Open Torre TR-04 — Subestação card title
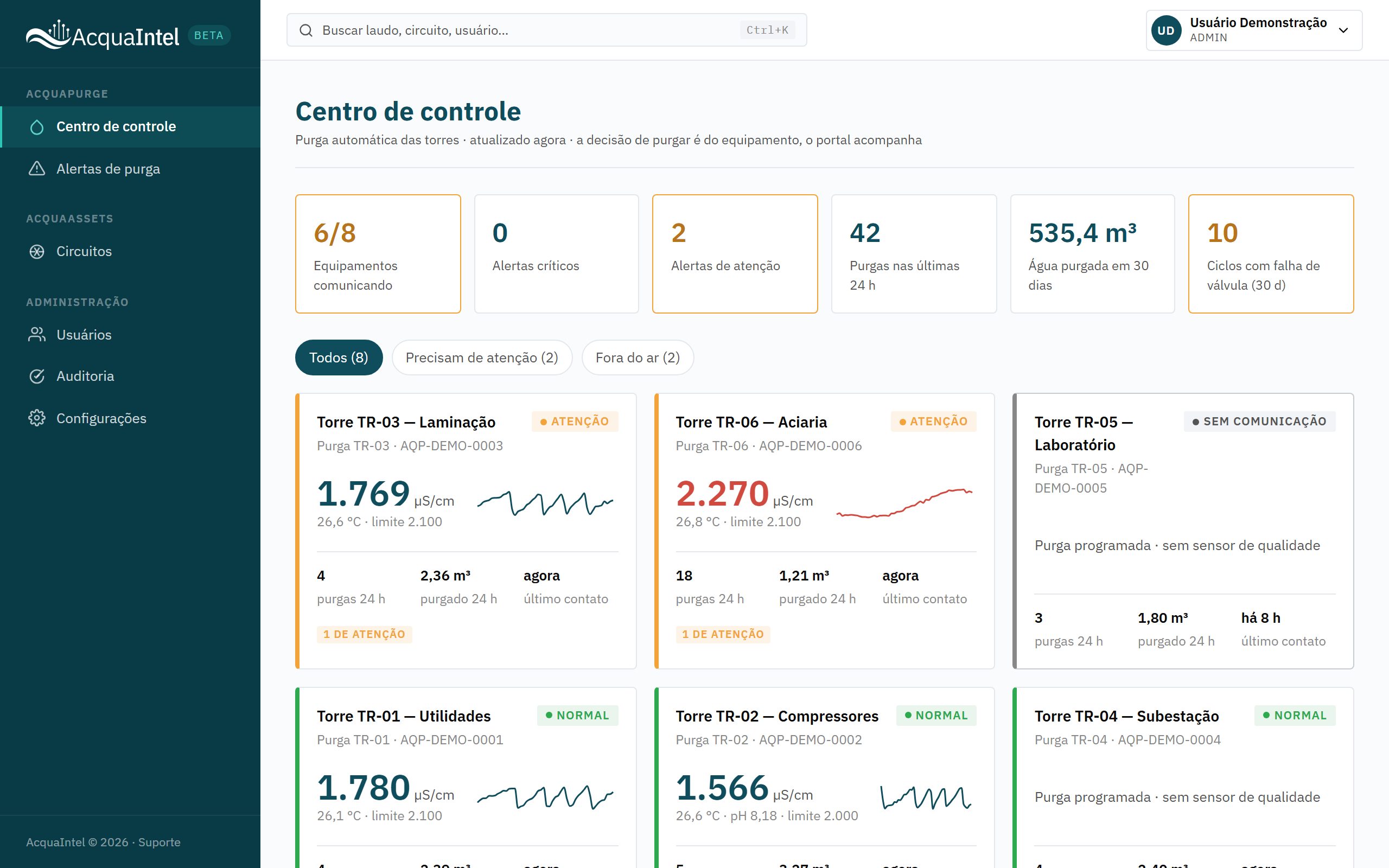 point(1126,716)
